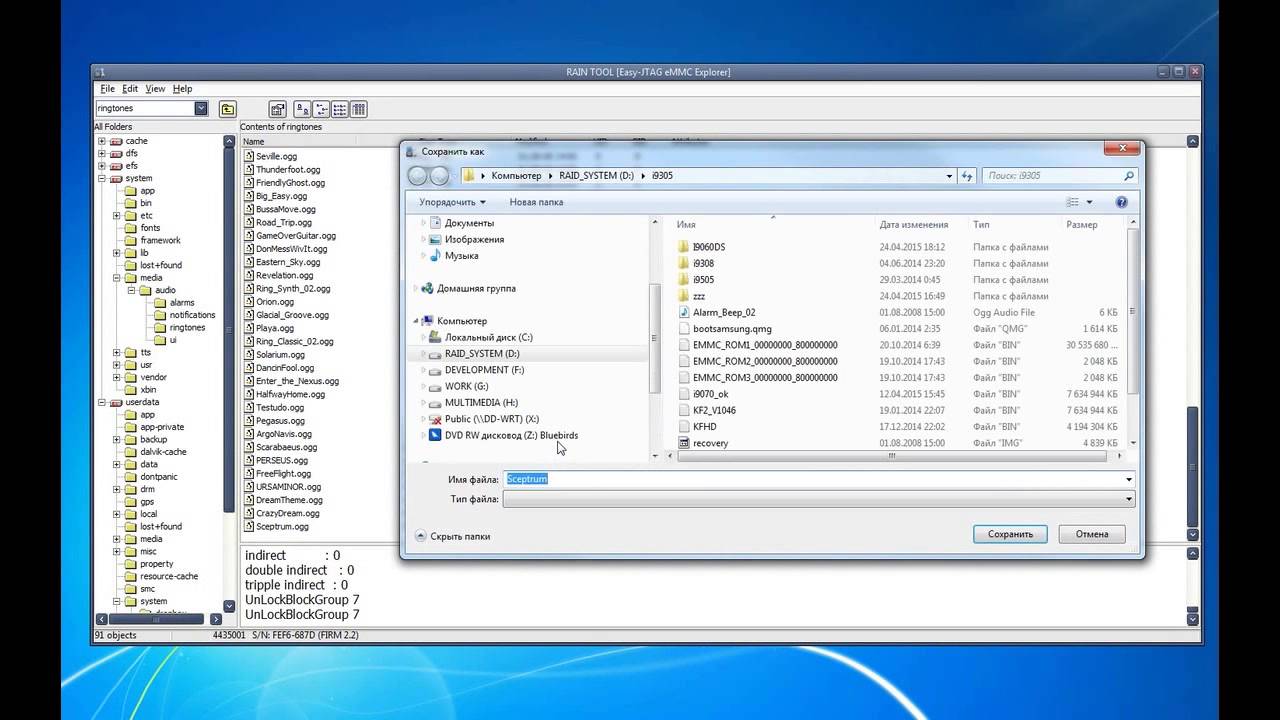Collapse the userdata tree node
The image size is (1280, 720).
[x=102, y=402]
